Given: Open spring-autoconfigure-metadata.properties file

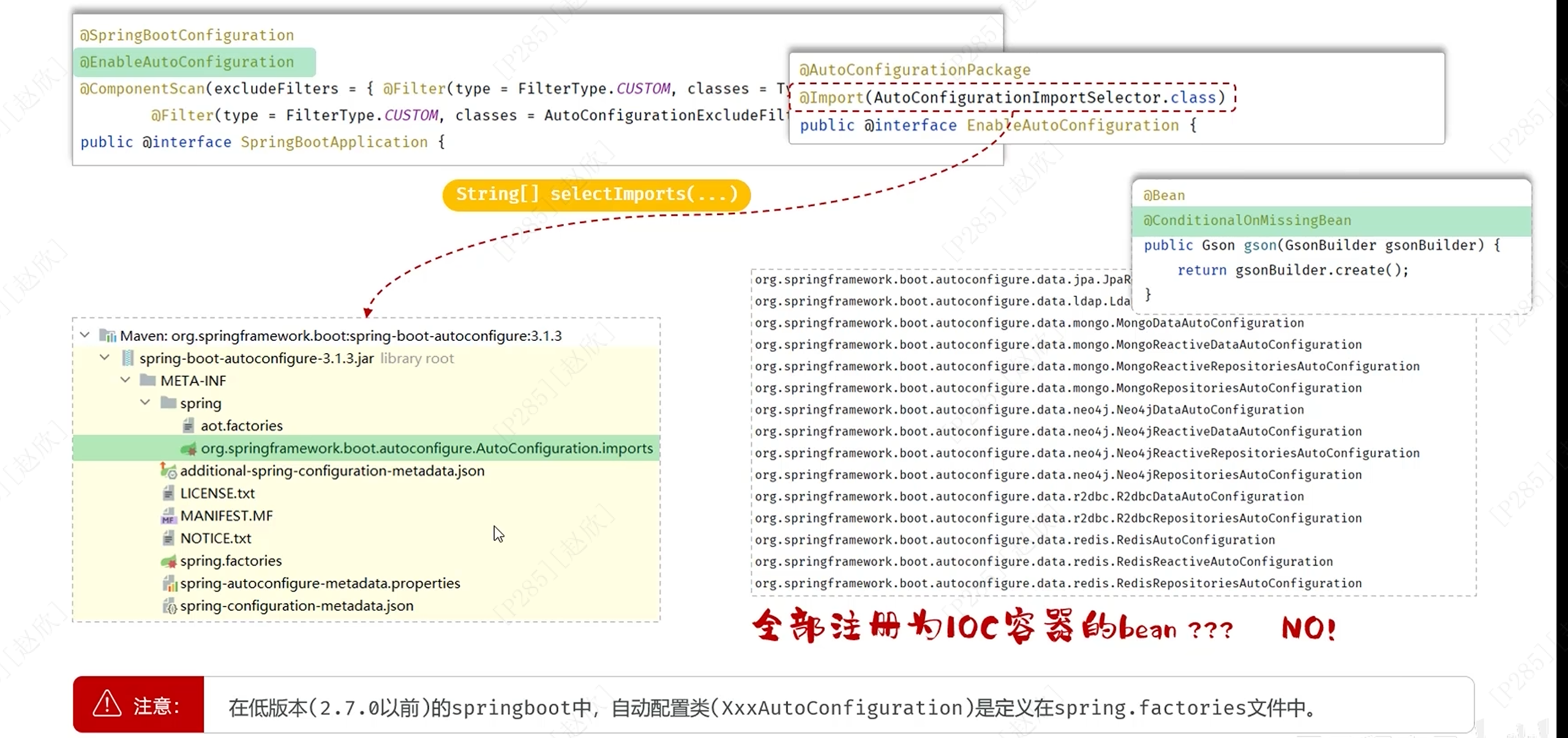Looking at the screenshot, I should pyautogui.click(x=320, y=583).
